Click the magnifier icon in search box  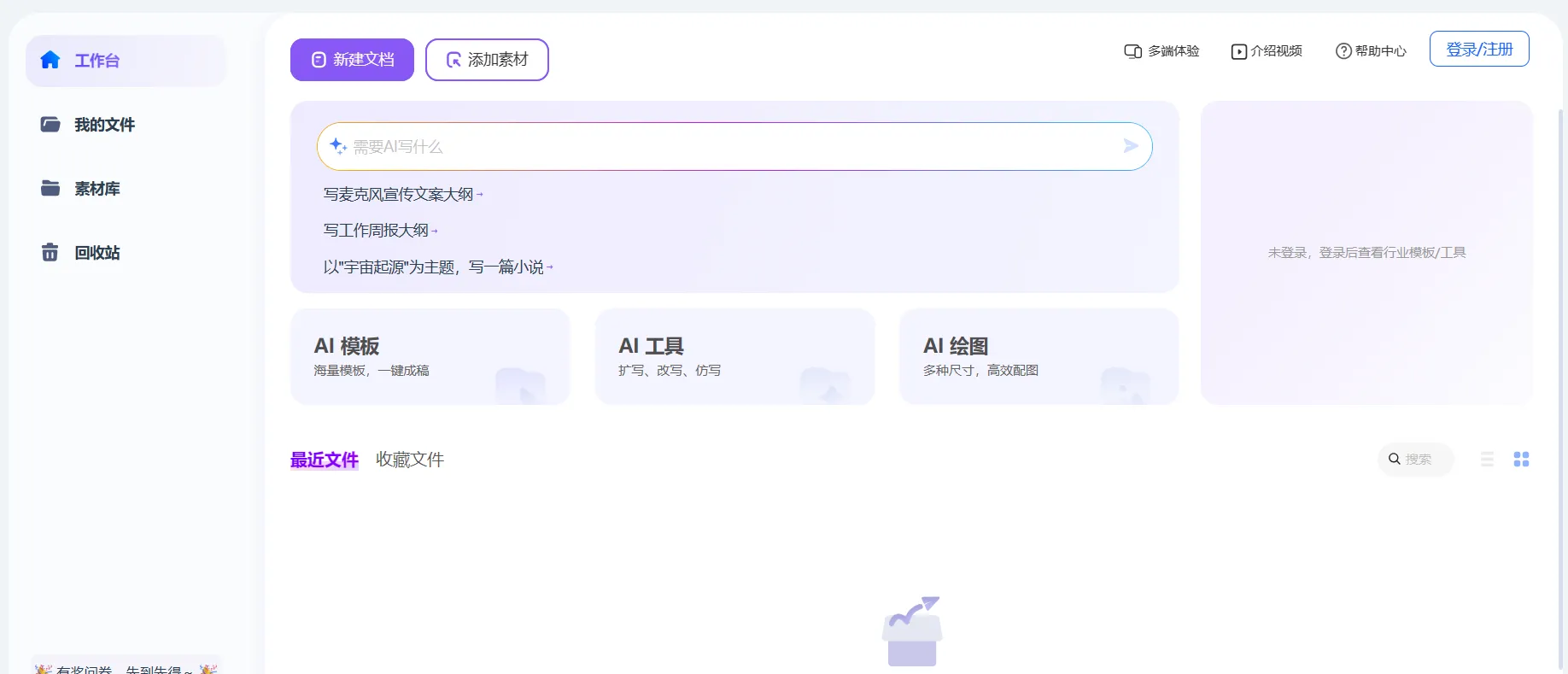[1395, 460]
